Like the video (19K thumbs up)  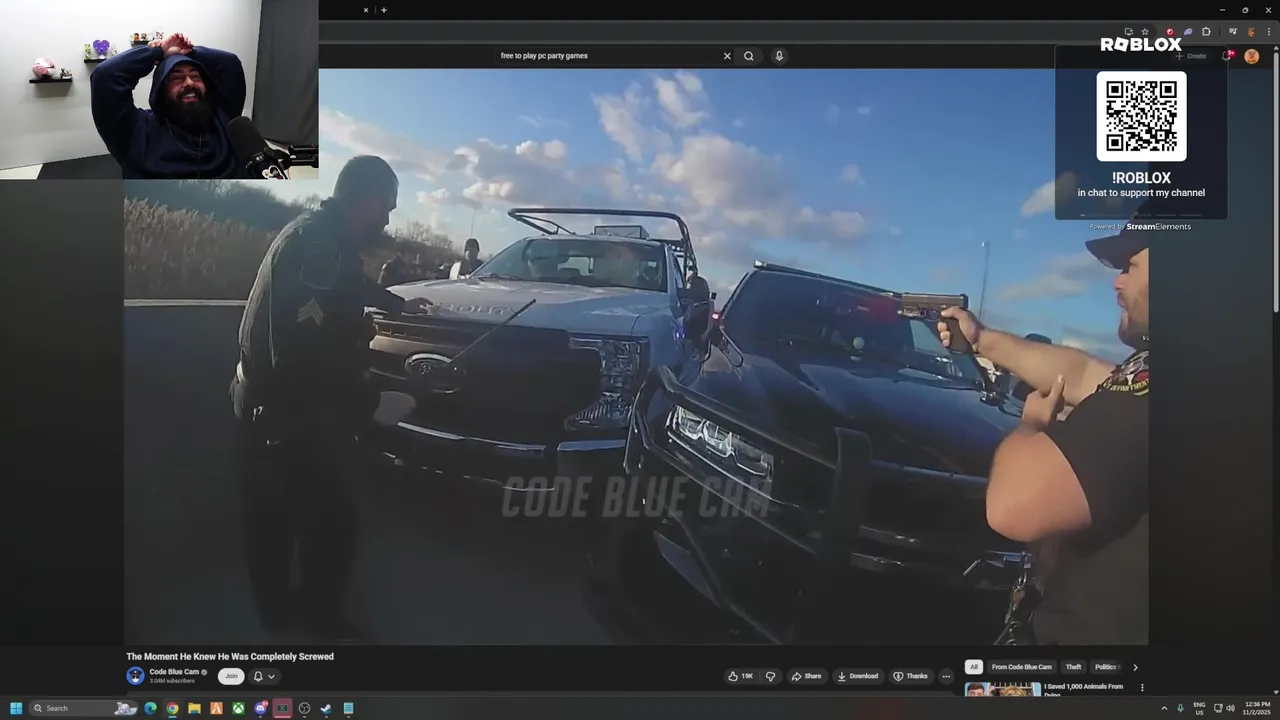741,676
